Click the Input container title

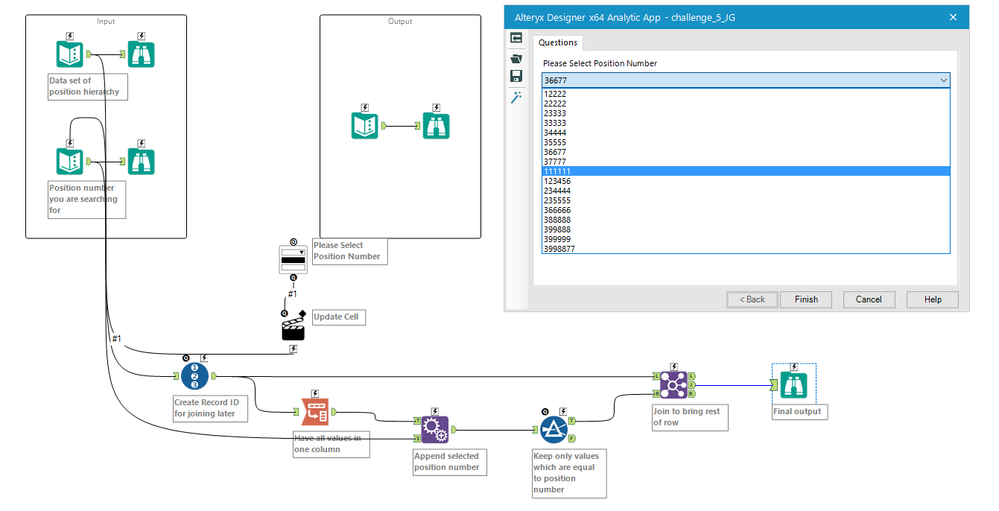(106, 21)
